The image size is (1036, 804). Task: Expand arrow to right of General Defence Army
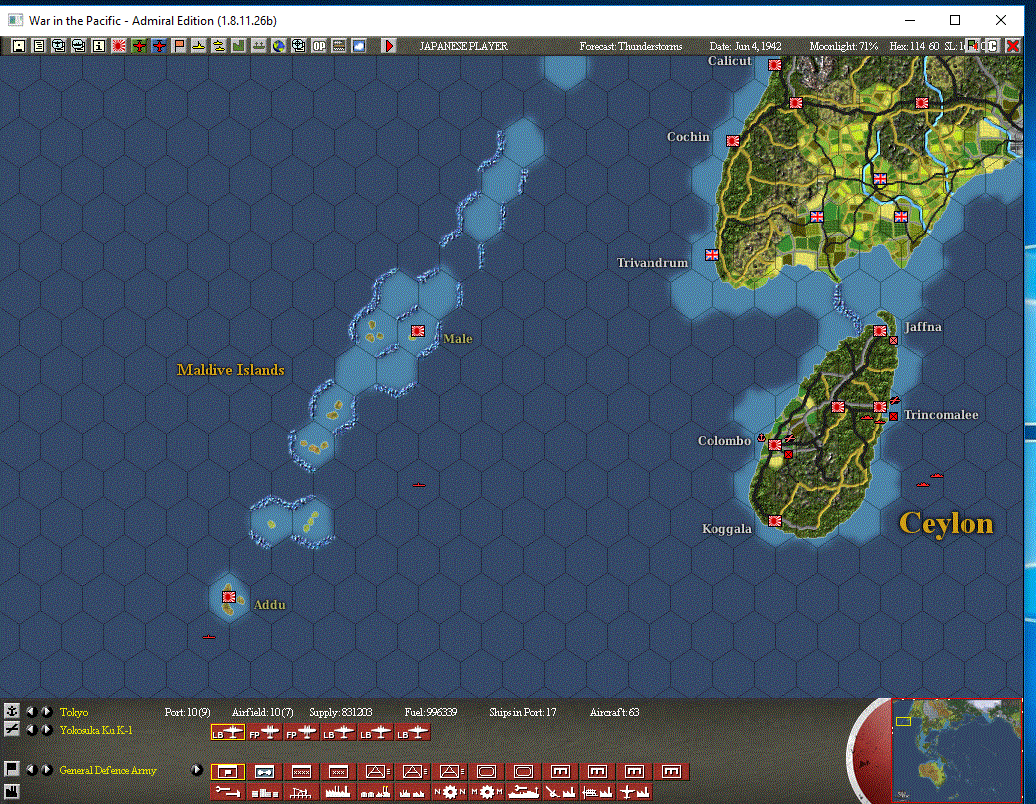pyautogui.click(x=196, y=770)
